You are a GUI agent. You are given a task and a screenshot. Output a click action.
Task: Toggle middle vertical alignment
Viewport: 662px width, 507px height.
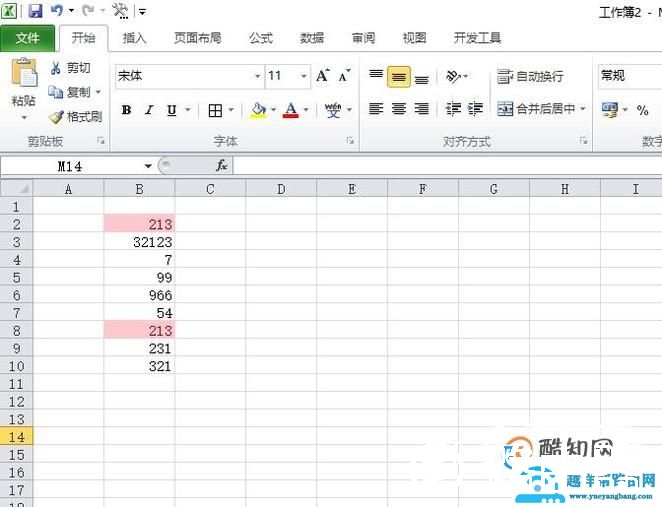pos(399,76)
